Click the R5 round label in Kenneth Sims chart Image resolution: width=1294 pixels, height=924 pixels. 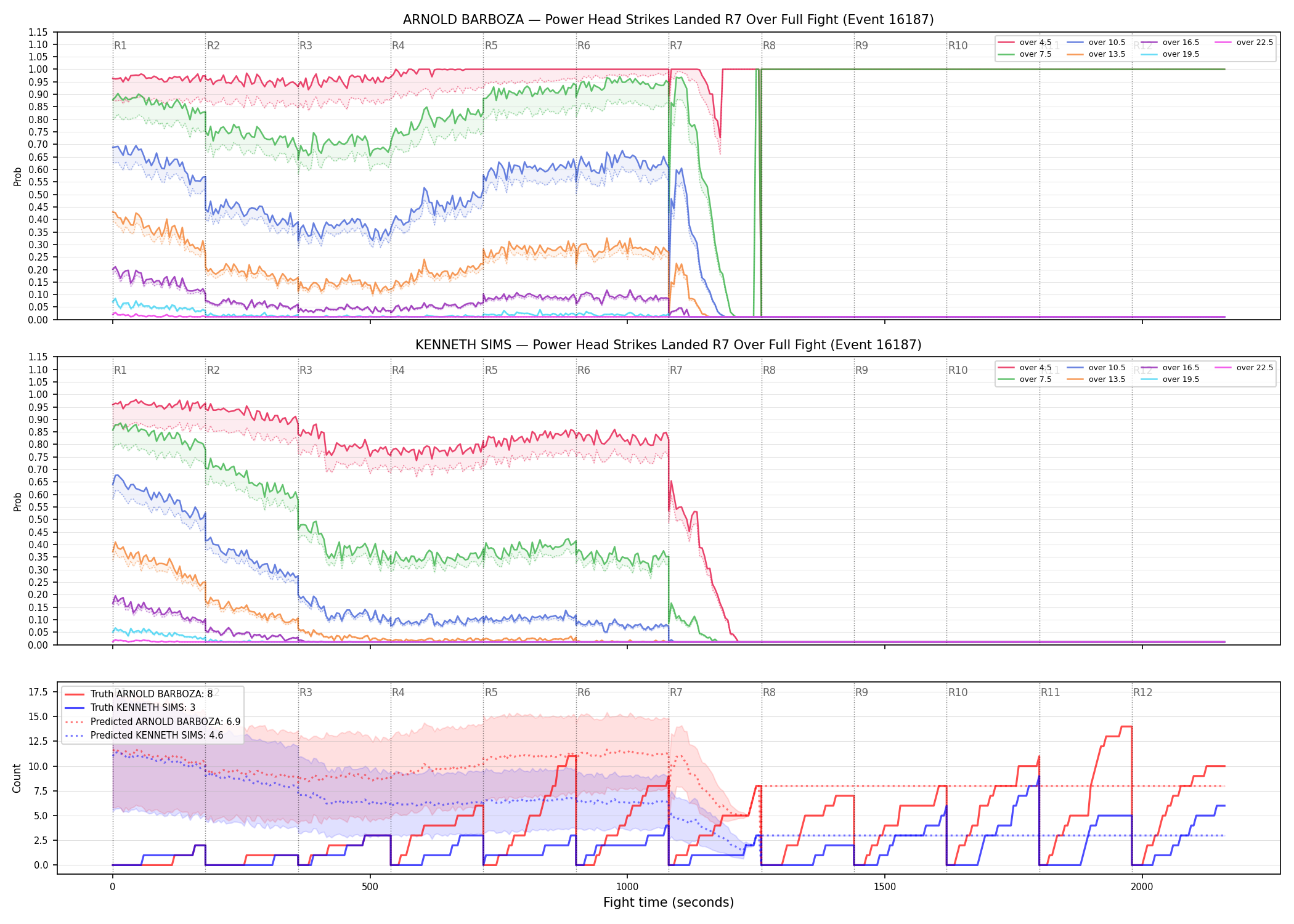pyautogui.click(x=491, y=370)
